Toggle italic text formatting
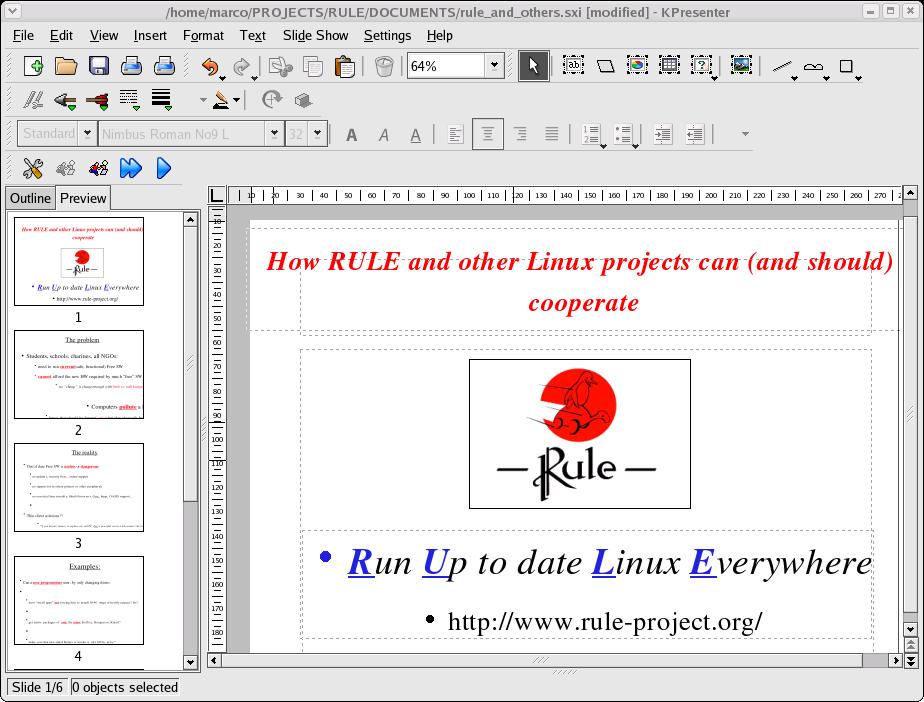The width and height of the screenshot is (924, 702). 384,135
